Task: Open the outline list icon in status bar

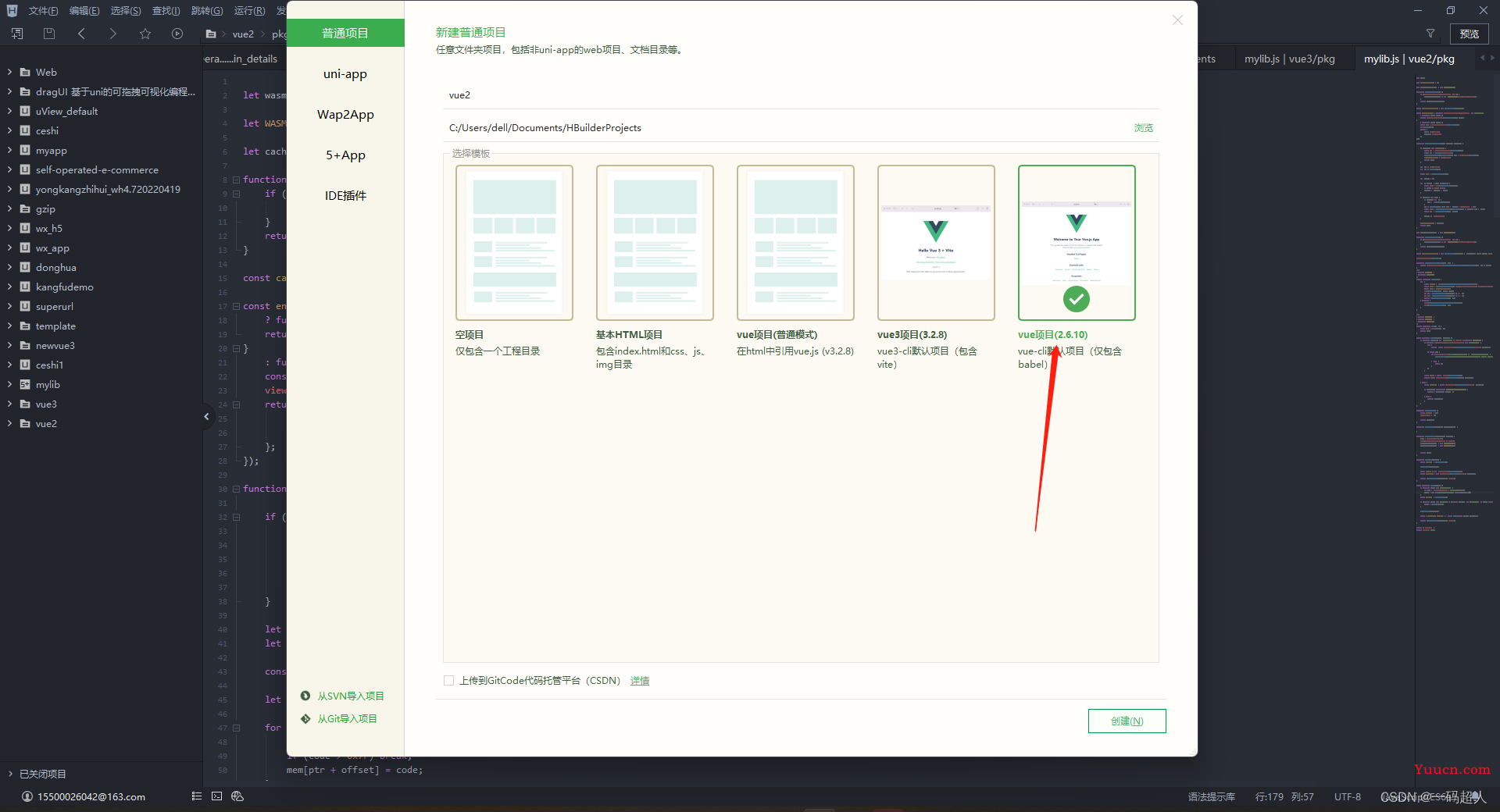Action: click(197, 796)
